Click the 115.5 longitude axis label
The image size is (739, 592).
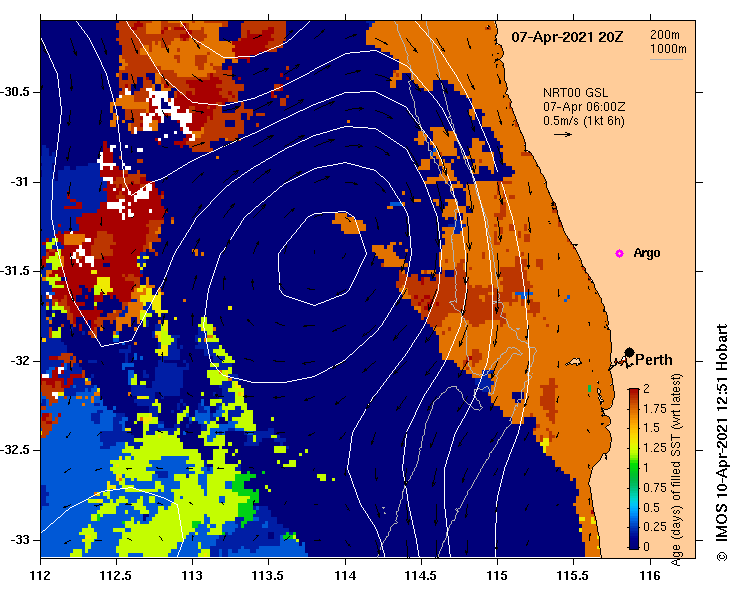click(x=573, y=576)
